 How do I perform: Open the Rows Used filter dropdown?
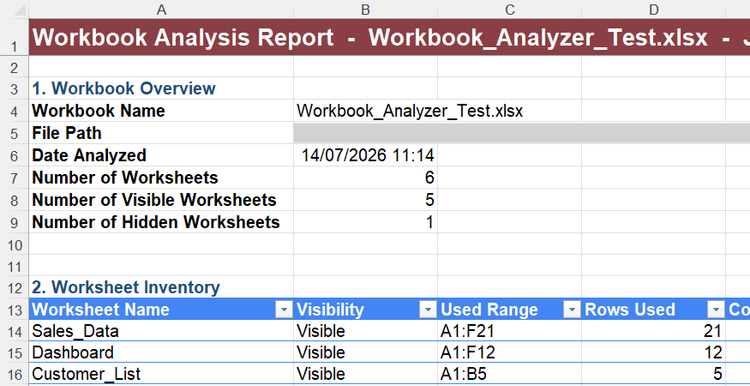[716, 310]
